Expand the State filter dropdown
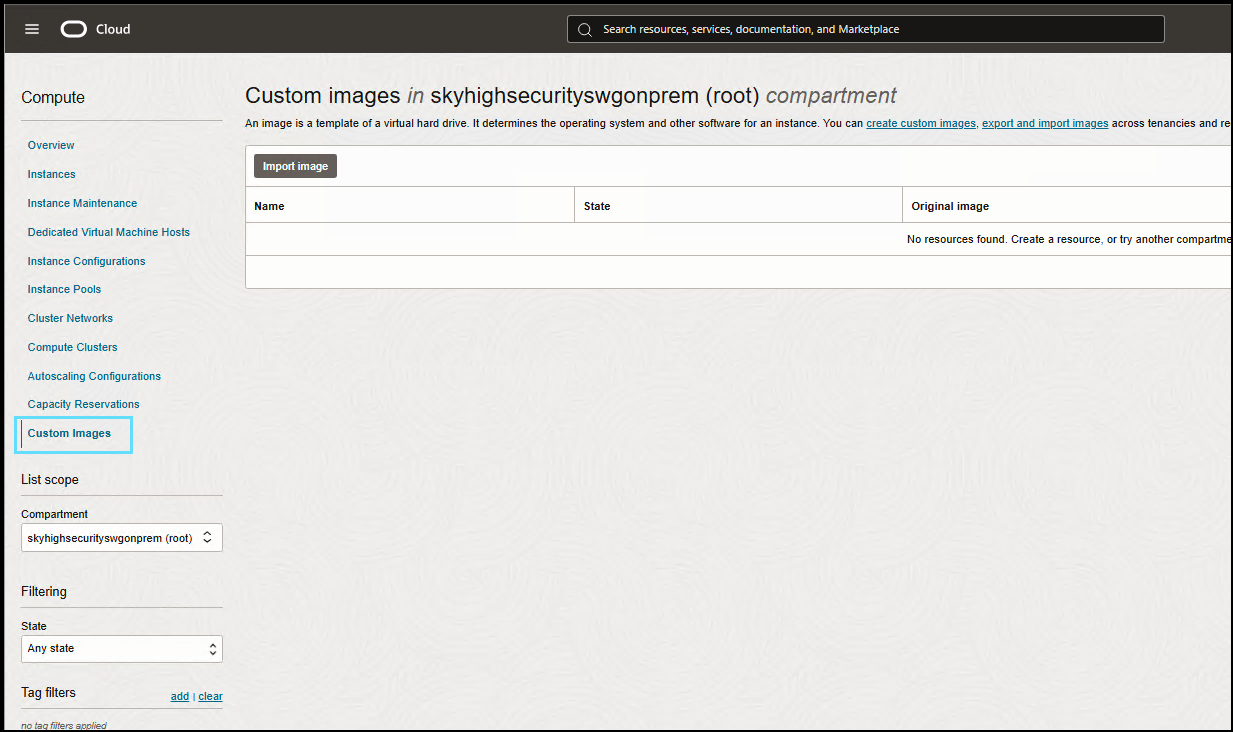This screenshot has width=1233, height=732. click(x=121, y=649)
